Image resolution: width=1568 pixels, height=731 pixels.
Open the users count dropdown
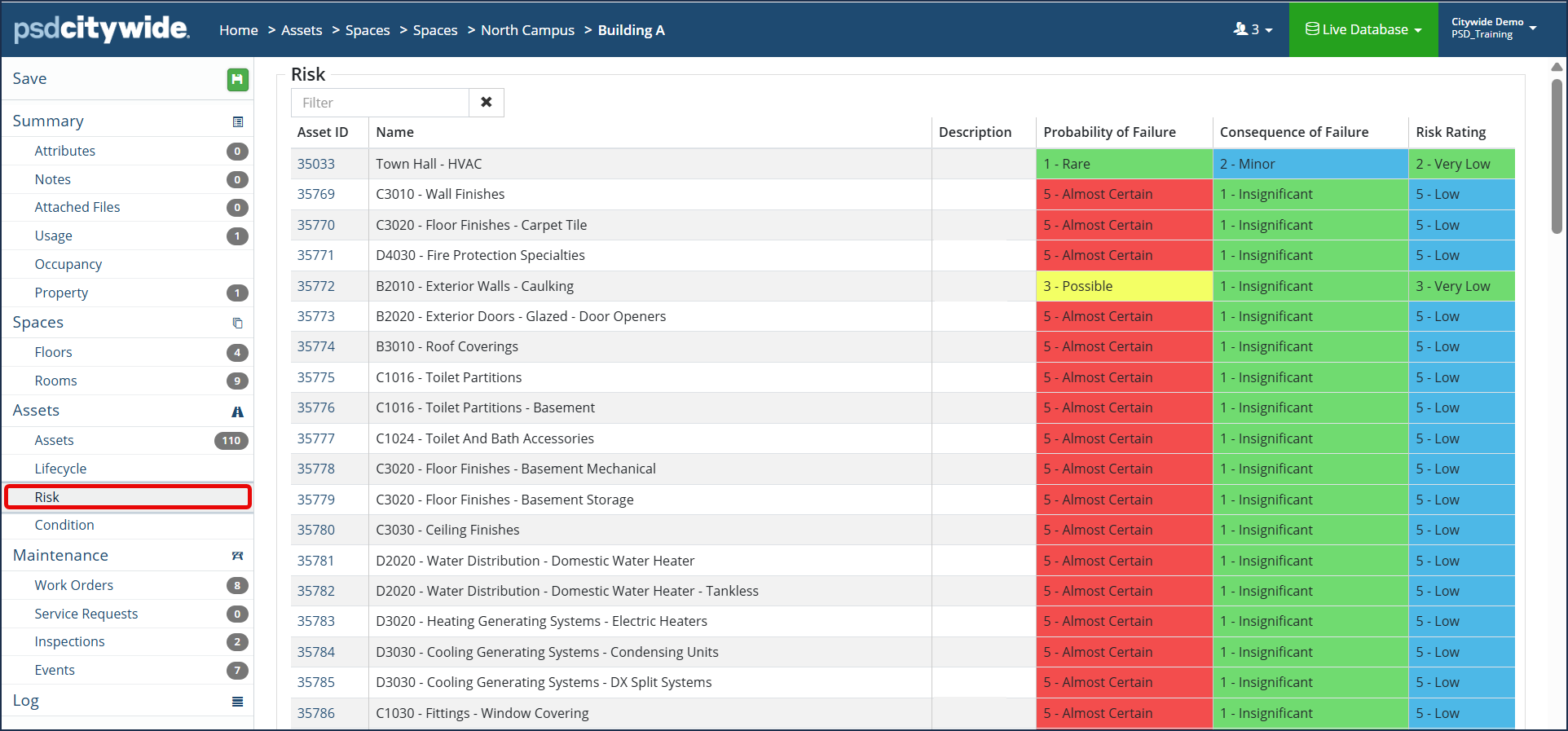pos(1253,29)
